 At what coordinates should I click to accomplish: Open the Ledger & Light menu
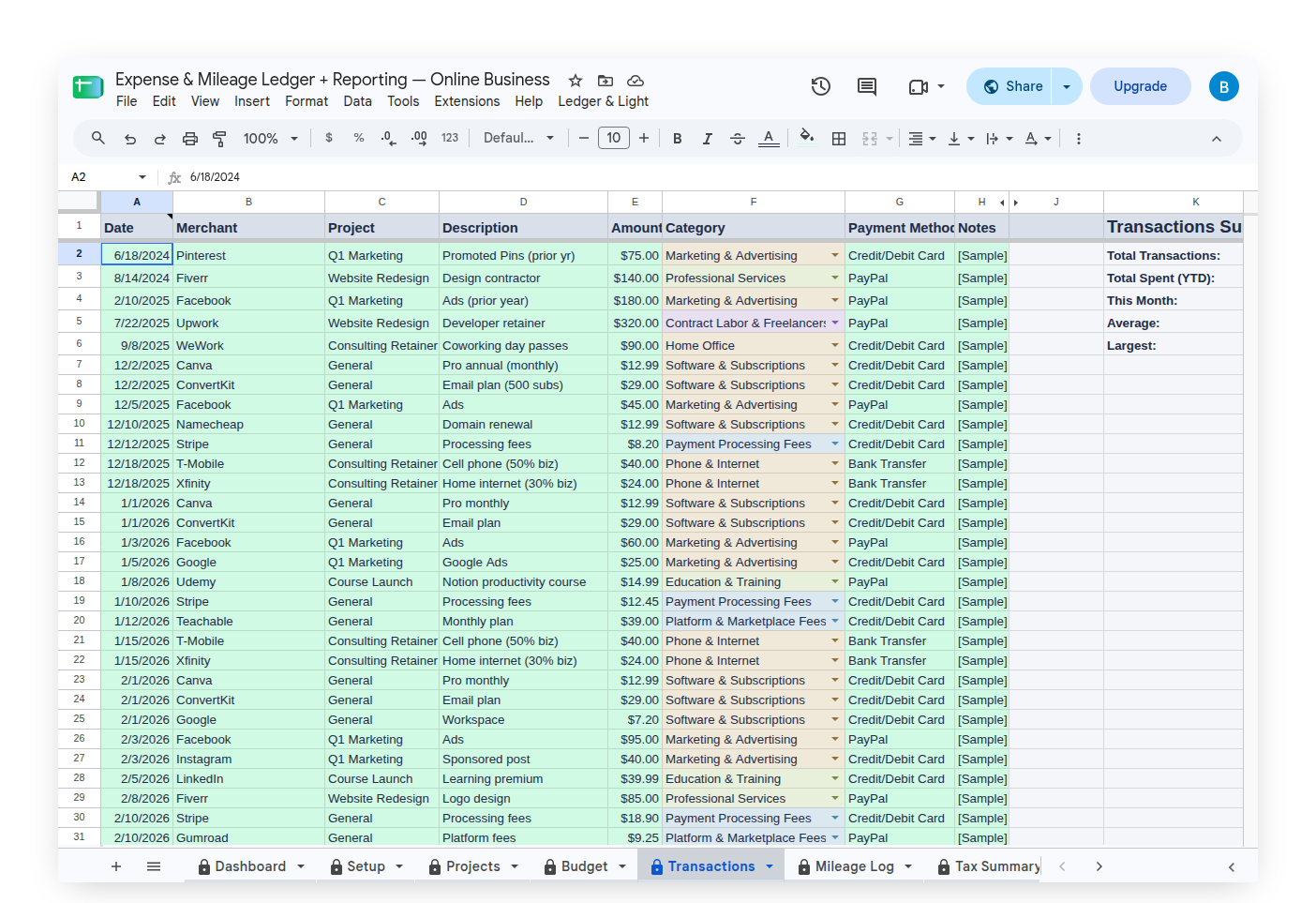603,101
